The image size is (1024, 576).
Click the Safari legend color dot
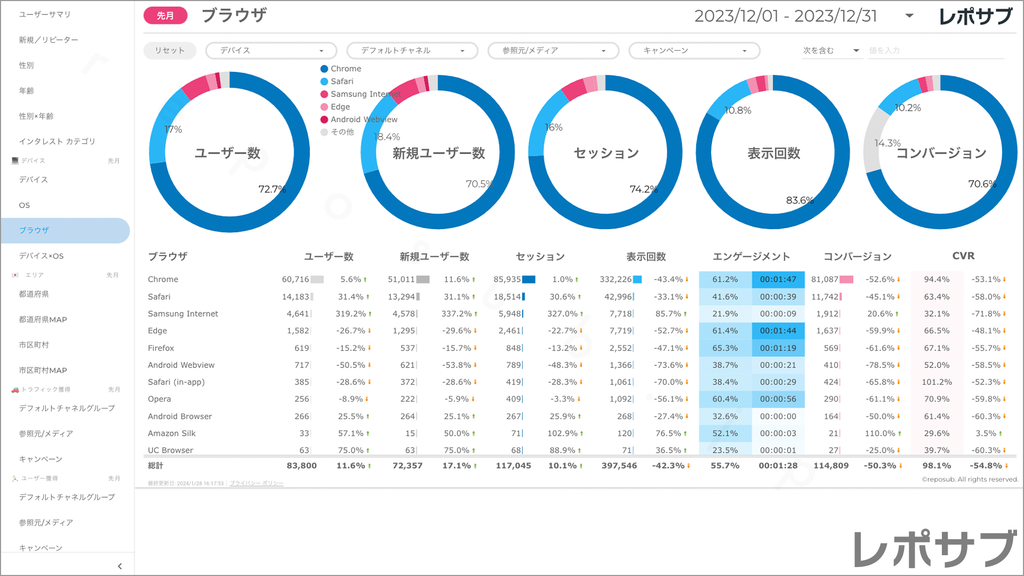324,82
